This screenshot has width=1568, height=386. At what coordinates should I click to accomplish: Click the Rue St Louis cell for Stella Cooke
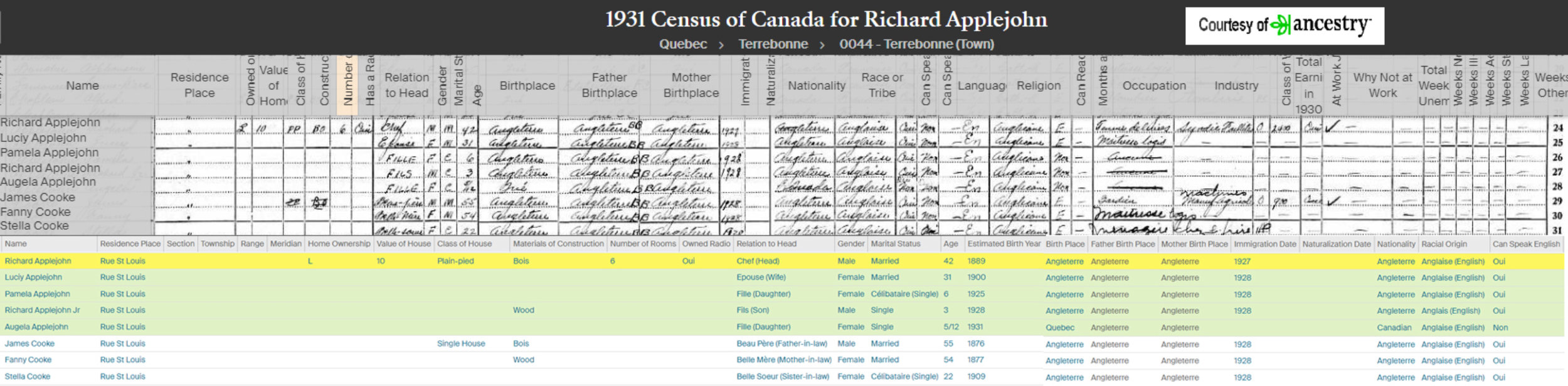tap(122, 377)
